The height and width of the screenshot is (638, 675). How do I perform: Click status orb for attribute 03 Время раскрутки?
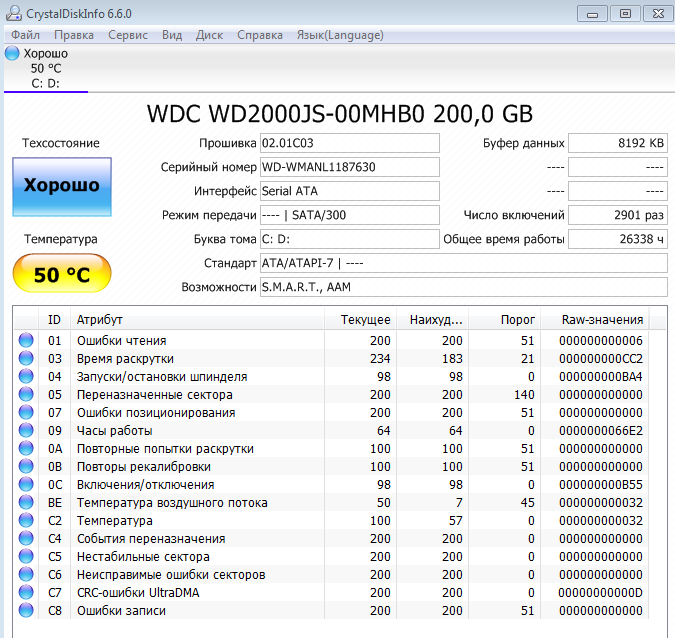coord(26,358)
